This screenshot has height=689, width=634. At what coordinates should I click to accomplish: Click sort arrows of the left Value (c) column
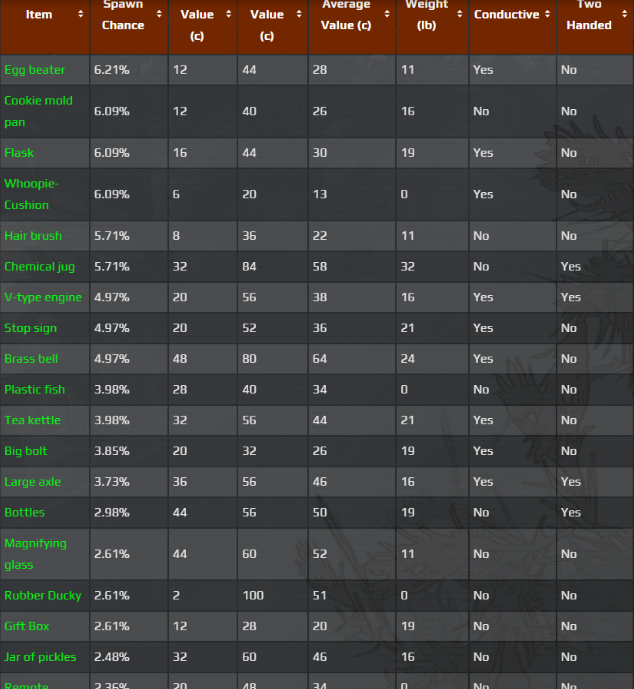point(228,15)
